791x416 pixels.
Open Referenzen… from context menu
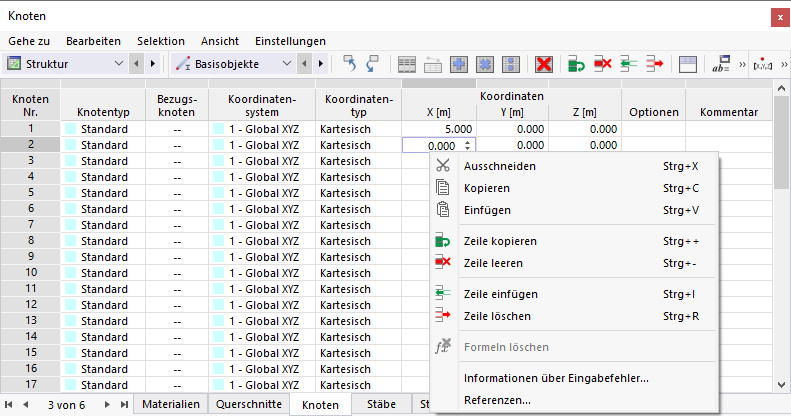coord(575,400)
